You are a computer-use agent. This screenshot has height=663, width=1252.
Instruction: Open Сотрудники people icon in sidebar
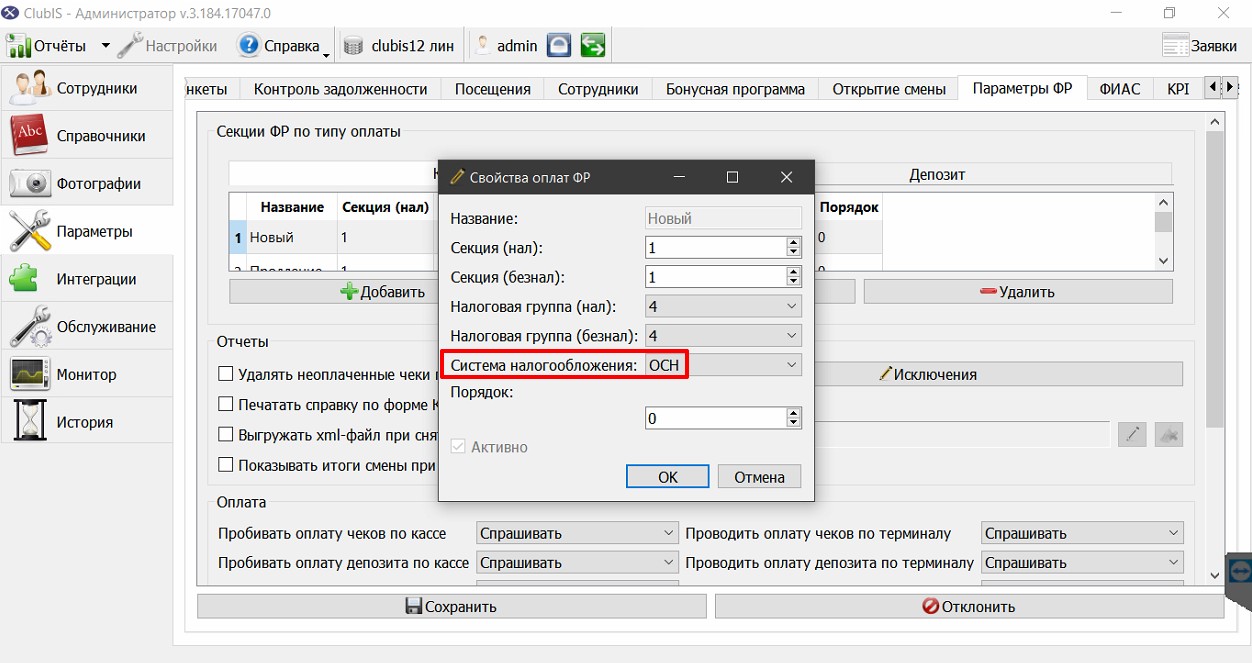(x=30, y=88)
